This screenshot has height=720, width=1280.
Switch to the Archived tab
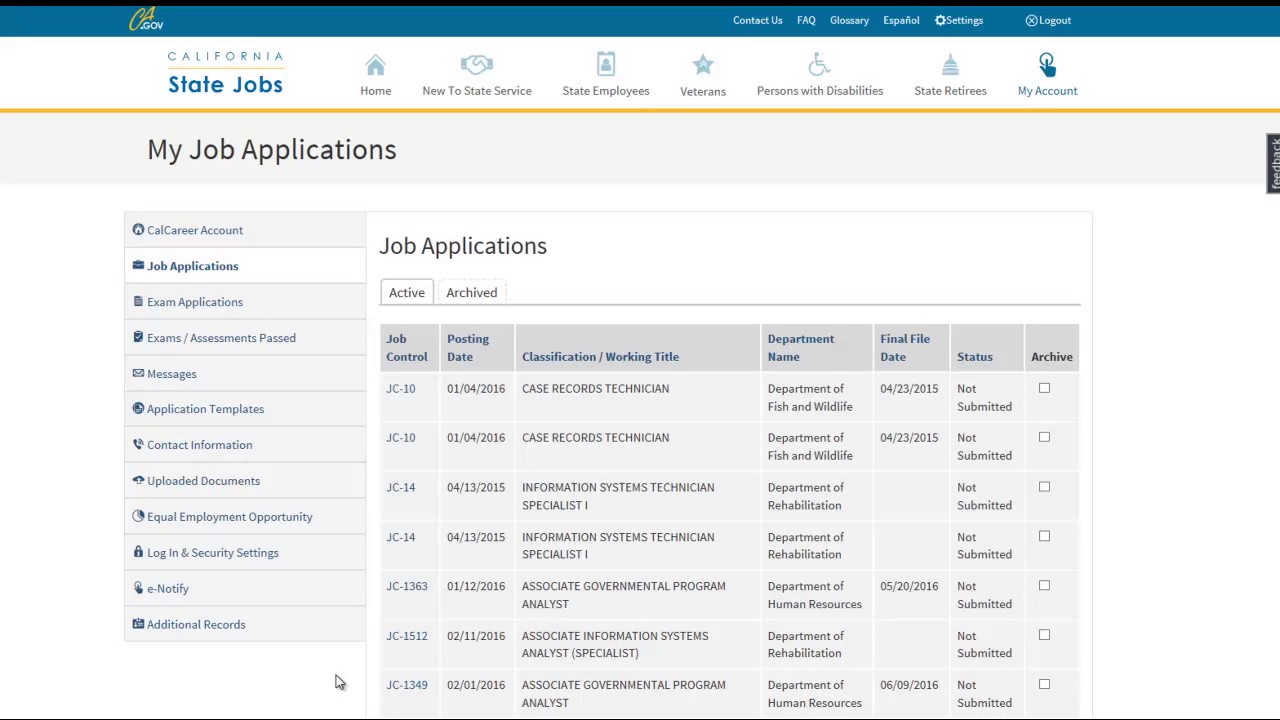[471, 292]
